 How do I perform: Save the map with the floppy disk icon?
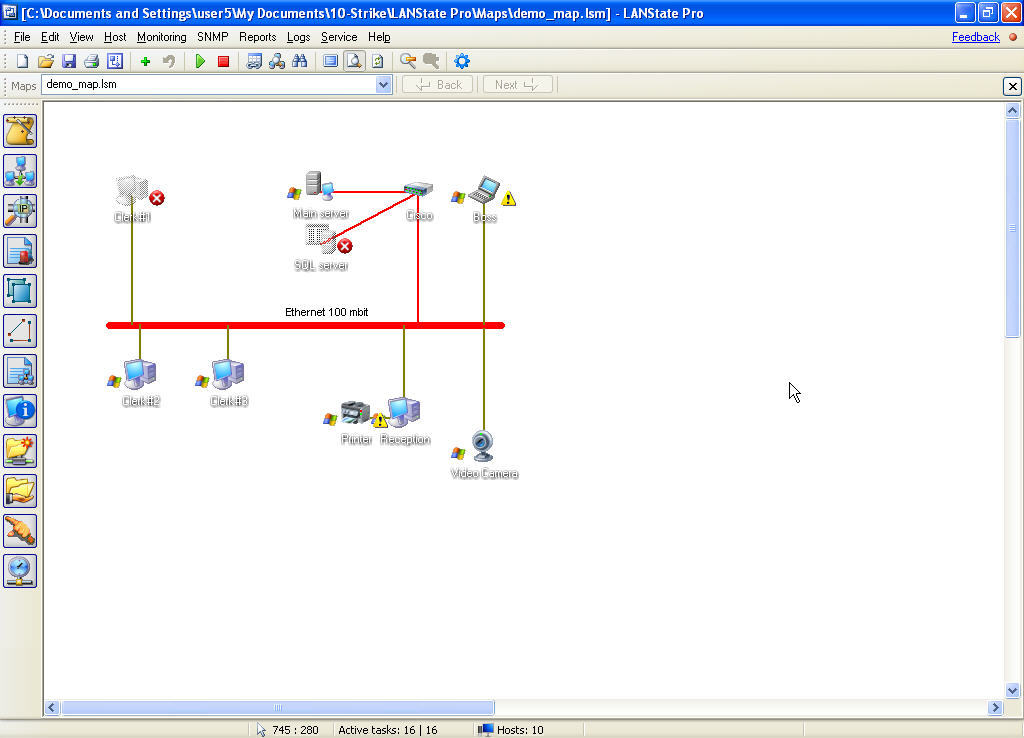pyautogui.click(x=69, y=61)
